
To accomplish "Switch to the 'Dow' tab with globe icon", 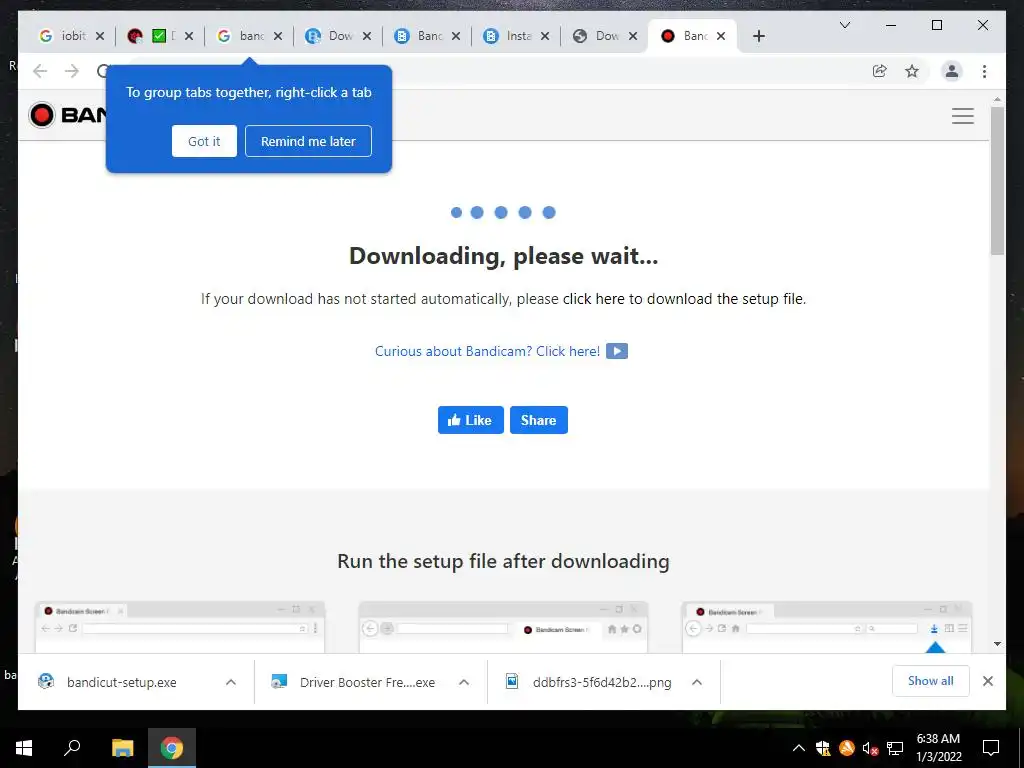I will point(598,36).
